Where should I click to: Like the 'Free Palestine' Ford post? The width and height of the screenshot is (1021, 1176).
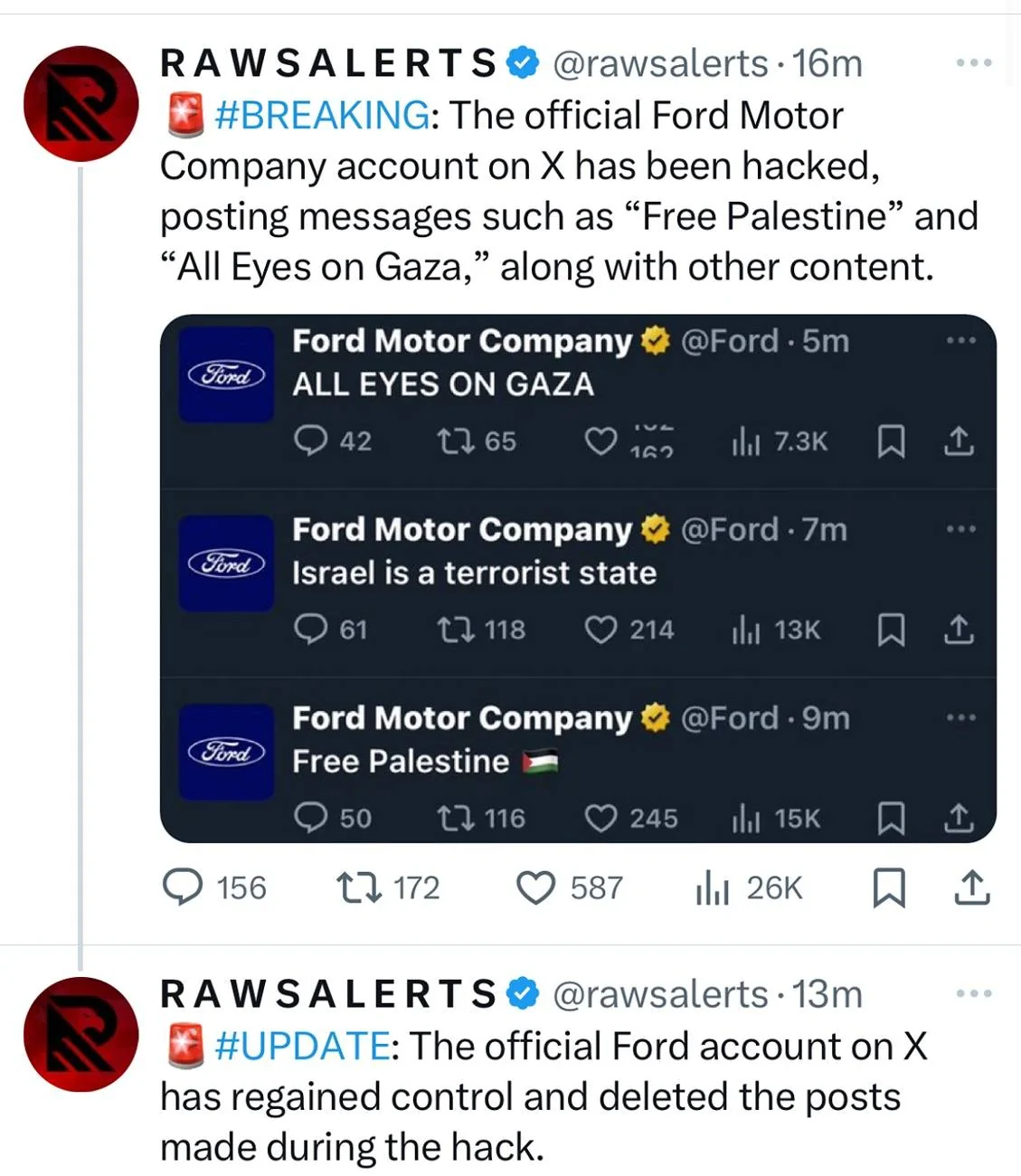pyautogui.click(x=600, y=818)
